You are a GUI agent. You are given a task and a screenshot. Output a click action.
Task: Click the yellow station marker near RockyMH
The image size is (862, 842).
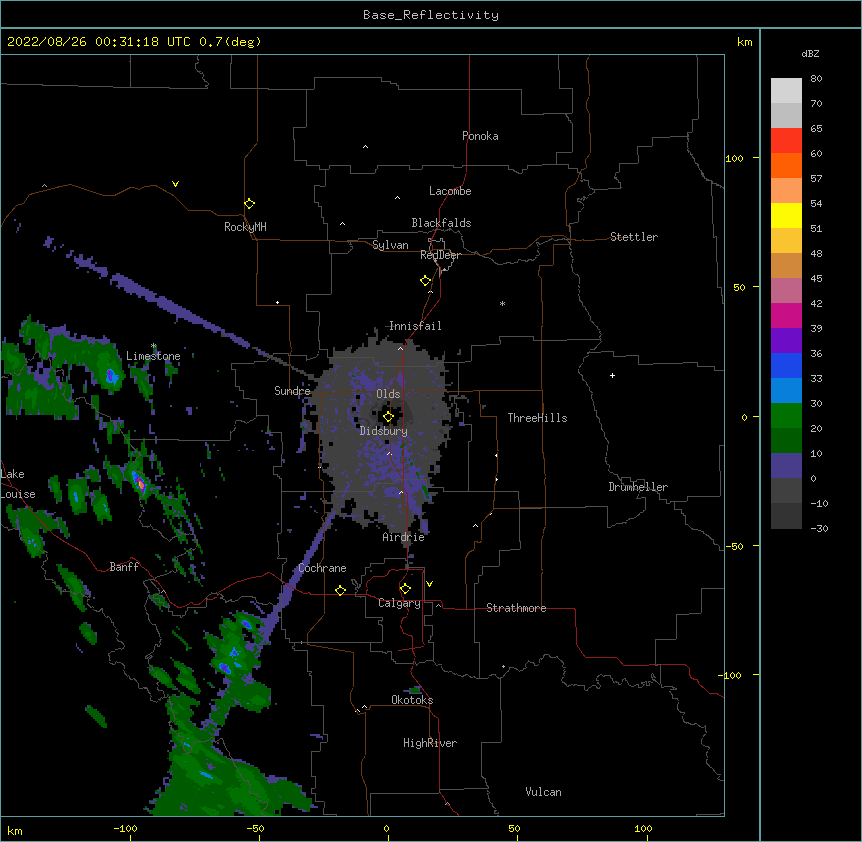click(249, 203)
